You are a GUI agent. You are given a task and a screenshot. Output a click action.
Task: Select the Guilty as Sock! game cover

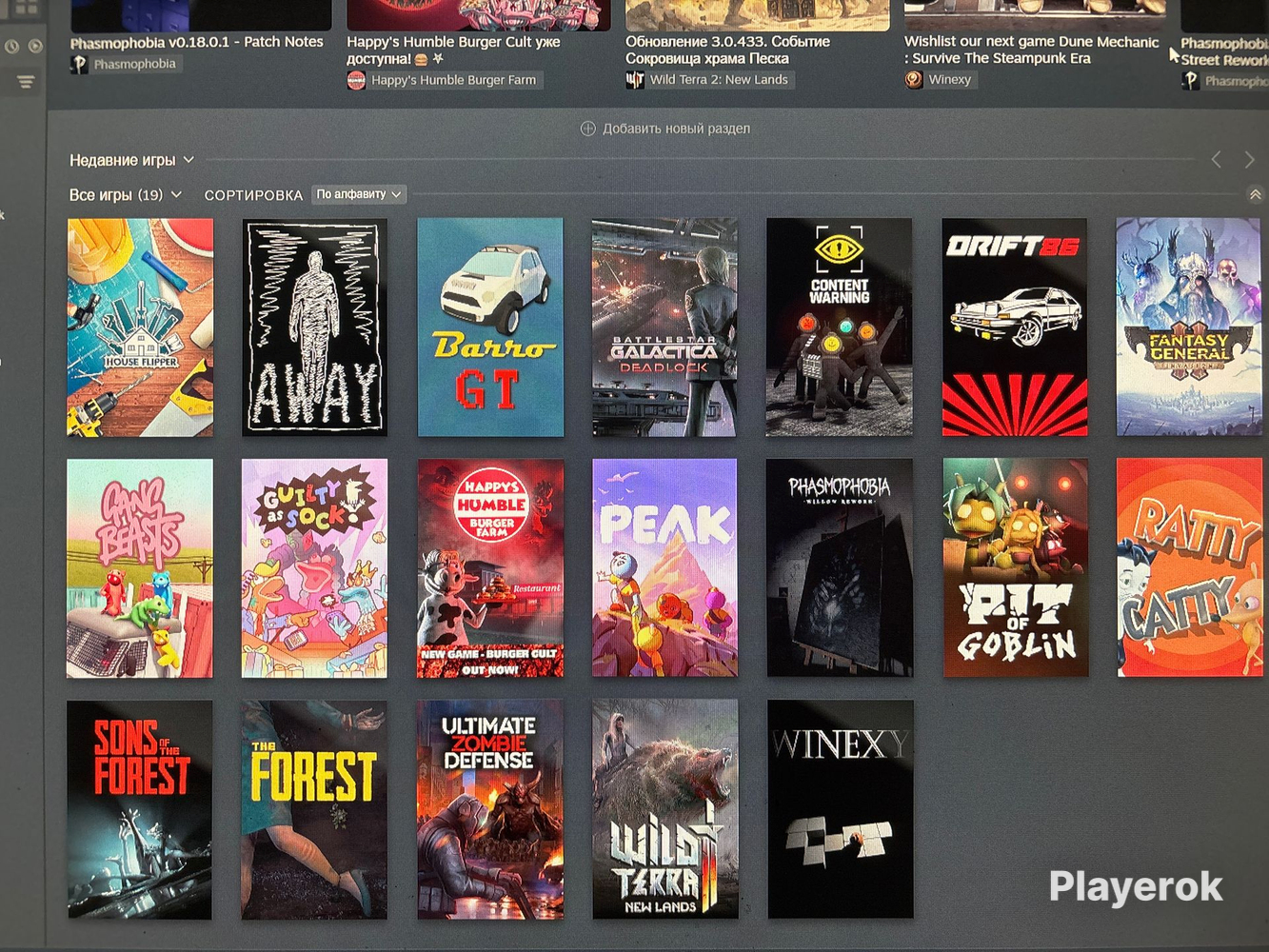(x=314, y=568)
